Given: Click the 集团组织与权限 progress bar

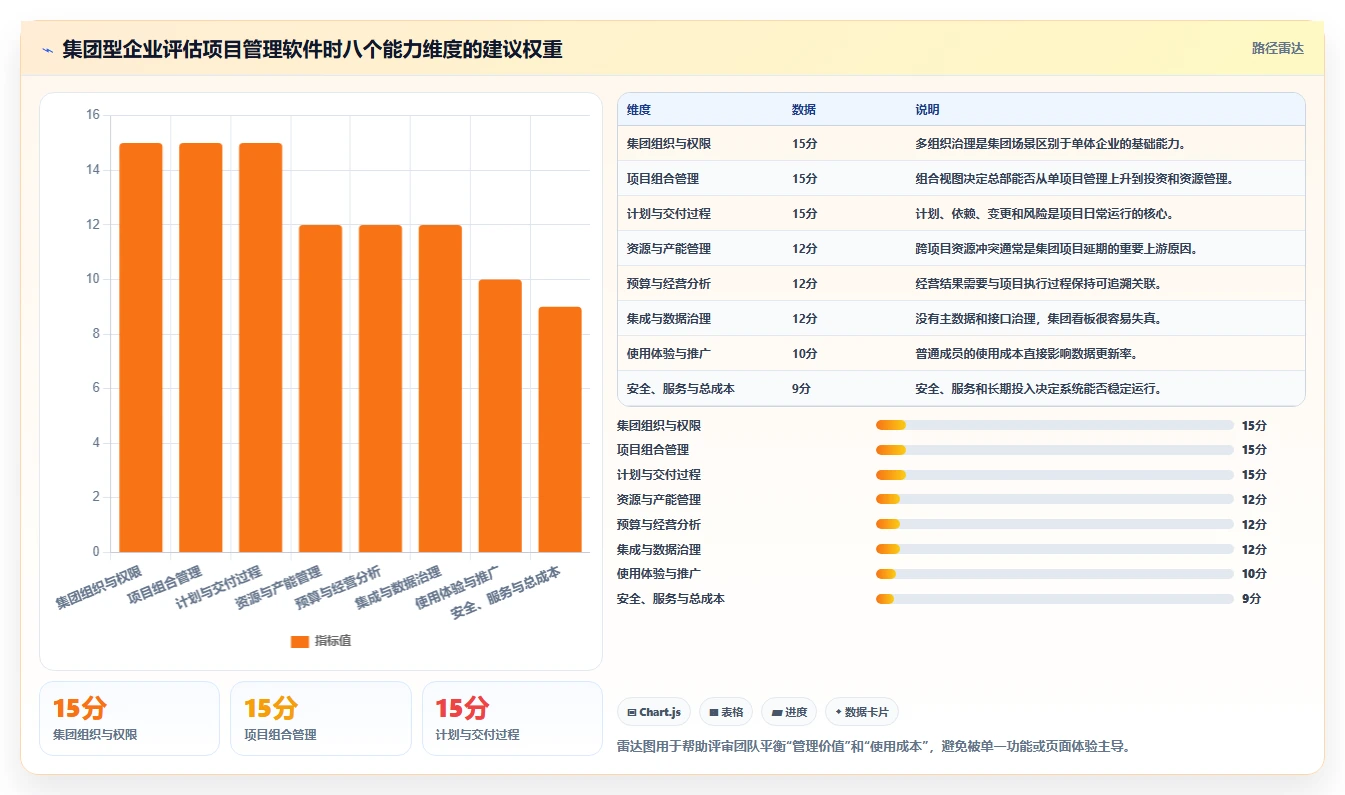Looking at the screenshot, I should coord(1054,425).
